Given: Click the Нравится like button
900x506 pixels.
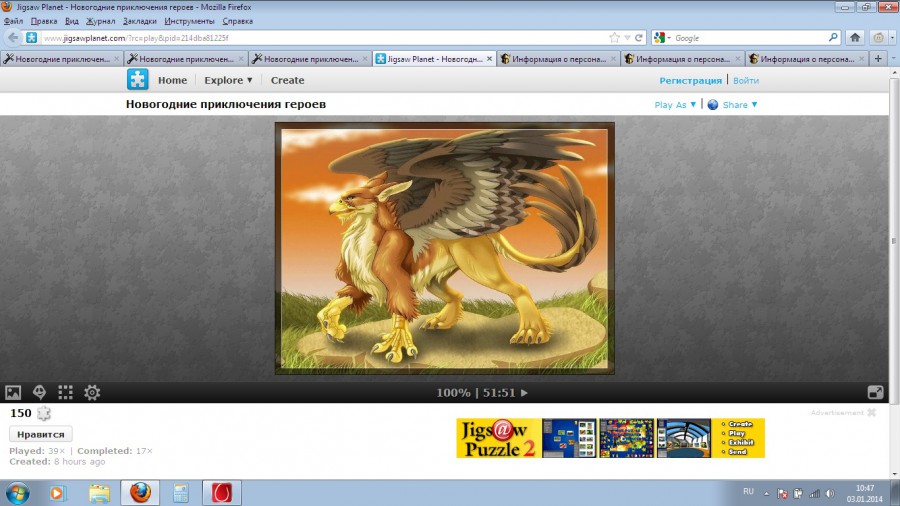Looking at the screenshot, I should pos(41,434).
